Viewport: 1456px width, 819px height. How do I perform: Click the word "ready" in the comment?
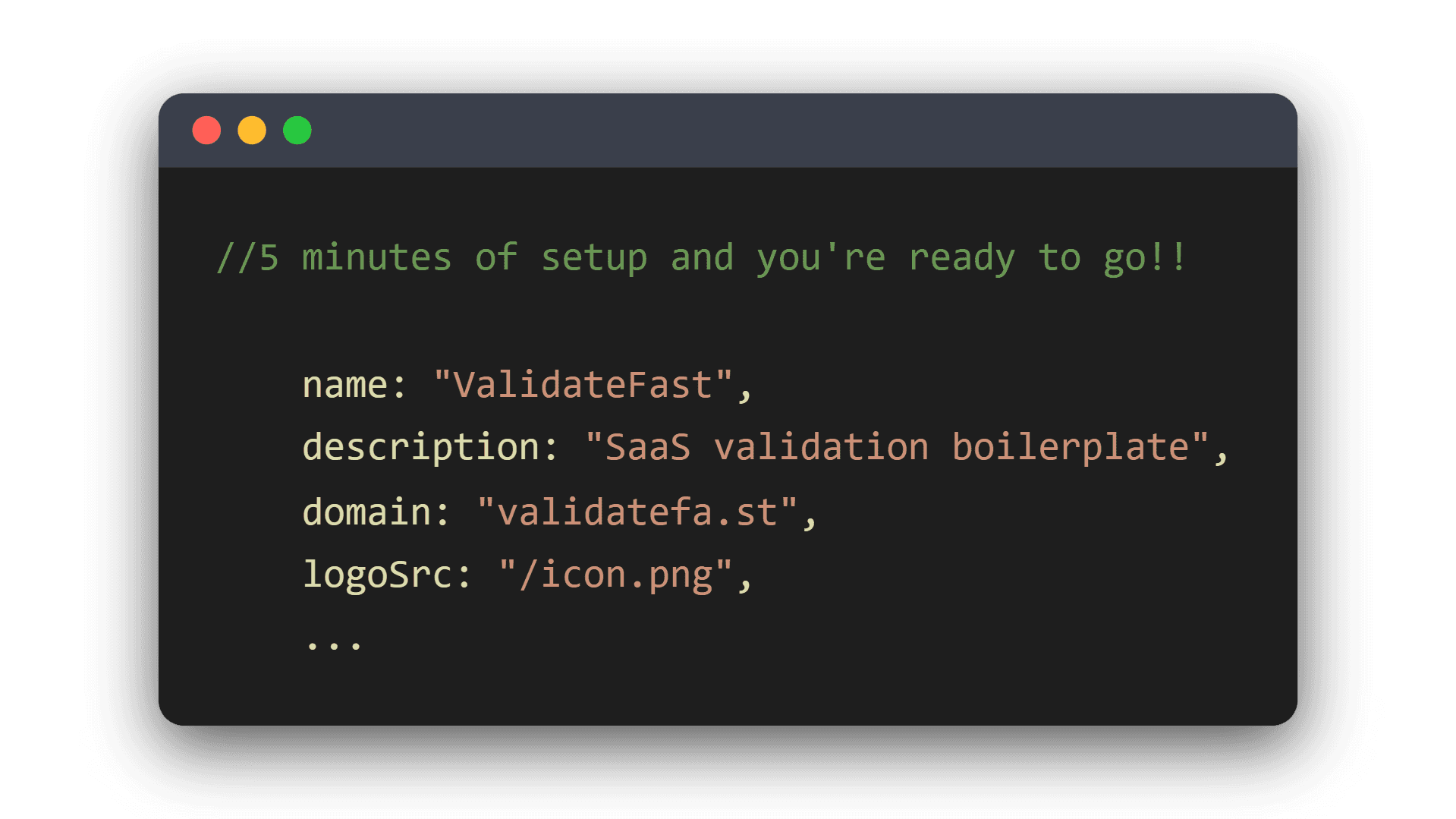tap(961, 258)
